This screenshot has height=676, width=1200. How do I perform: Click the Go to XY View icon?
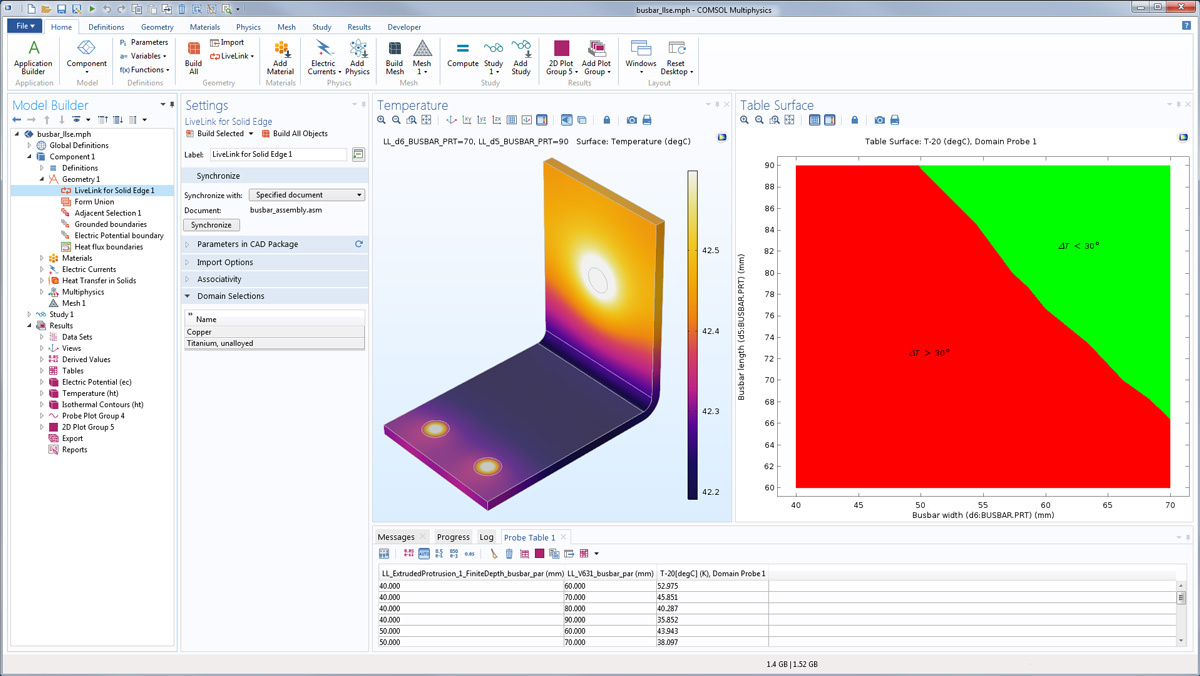(467, 120)
